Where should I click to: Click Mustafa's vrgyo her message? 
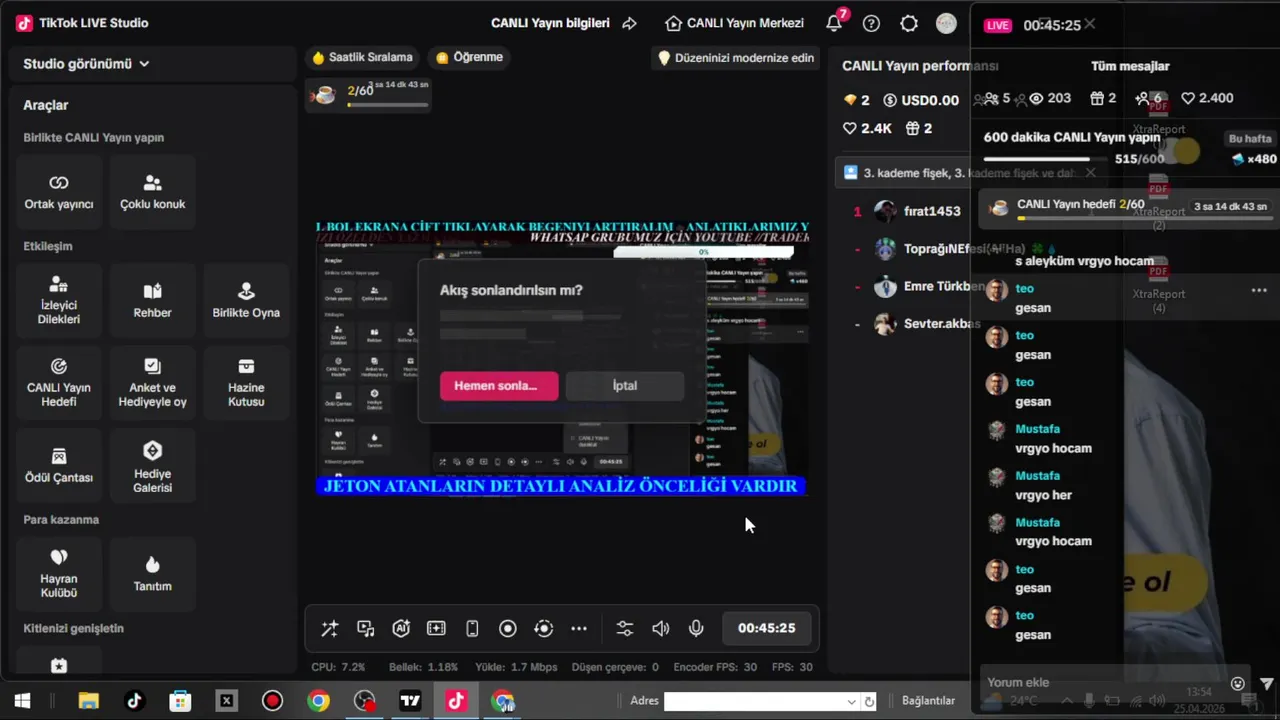click(1043, 494)
